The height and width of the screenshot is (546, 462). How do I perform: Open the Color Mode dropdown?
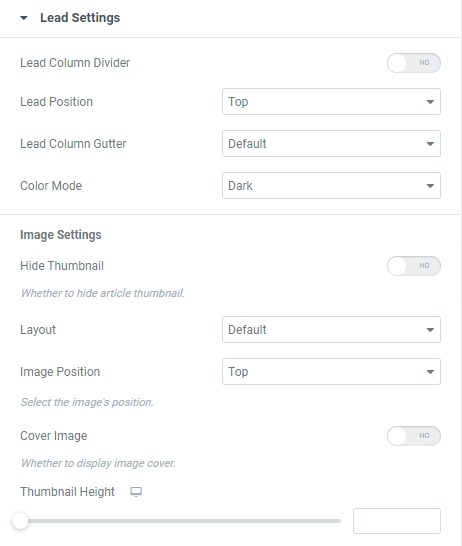click(331, 186)
